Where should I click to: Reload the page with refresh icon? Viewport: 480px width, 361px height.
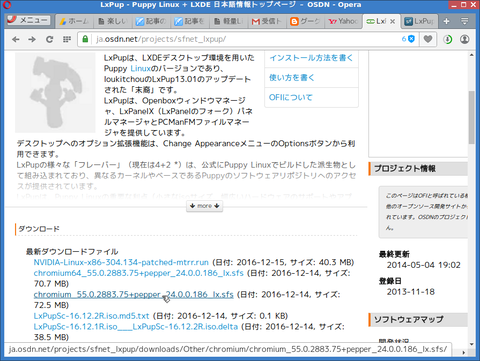pyautogui.click(x=49, y=39)
